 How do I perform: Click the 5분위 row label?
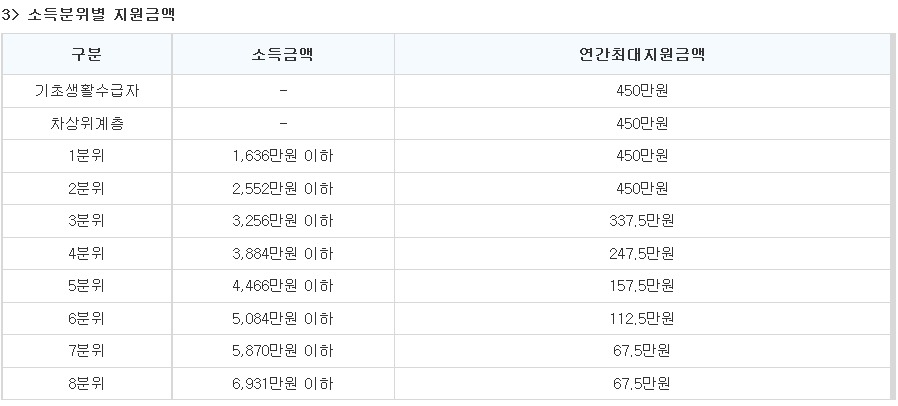click(86, 286)
